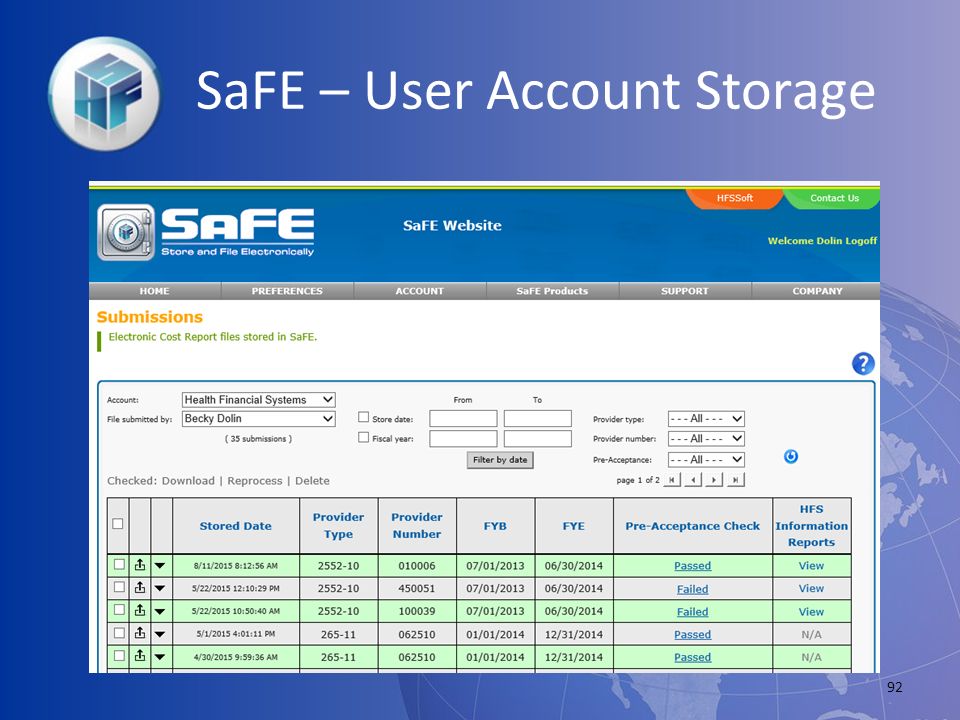Image resolution: width=960 pixels, height=720 pixels.
Task: Open the Account dropdown Health Financial Systems
Action: (x=258, y=400)
